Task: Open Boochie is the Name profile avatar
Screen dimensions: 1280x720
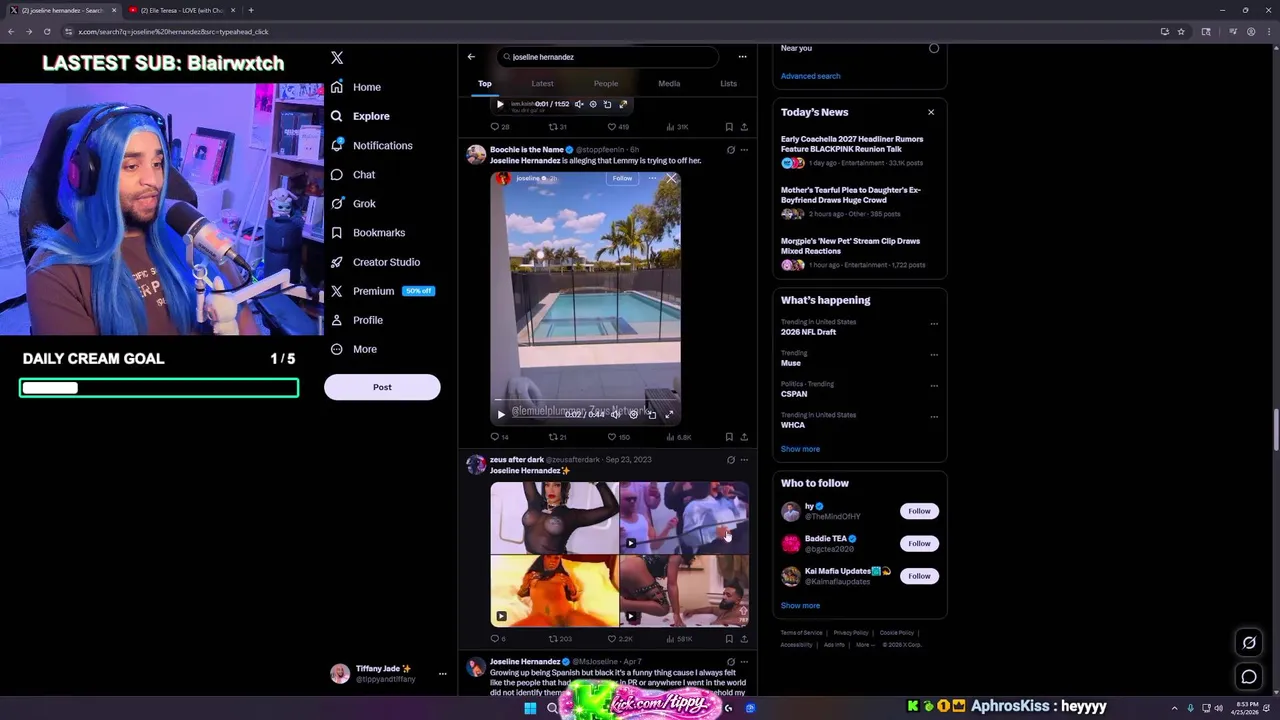Action: 476,154
